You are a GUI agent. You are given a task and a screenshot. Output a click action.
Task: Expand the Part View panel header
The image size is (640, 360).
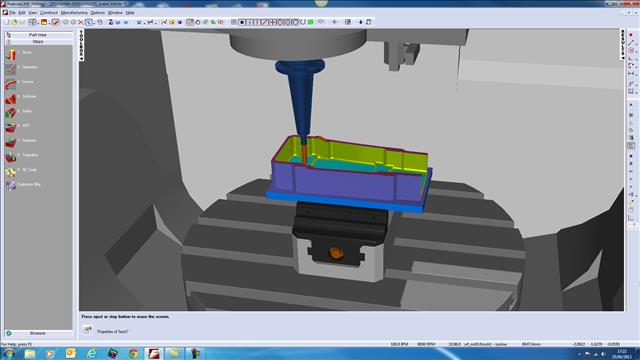(x=38, y=35)
